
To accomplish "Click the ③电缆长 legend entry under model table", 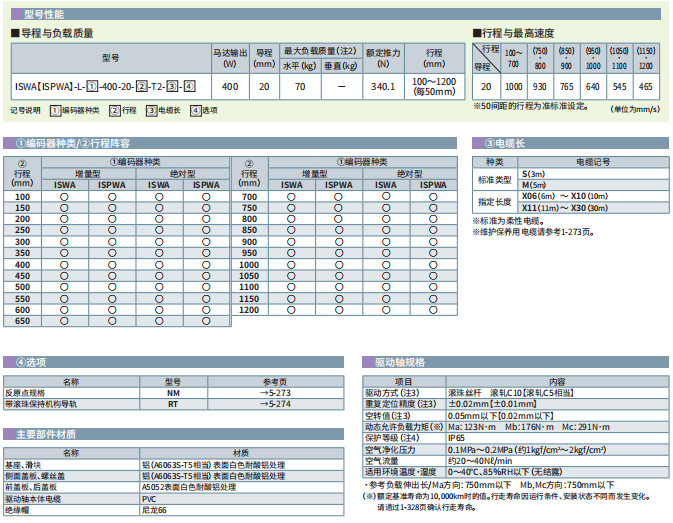I will [x=163, y=111].
